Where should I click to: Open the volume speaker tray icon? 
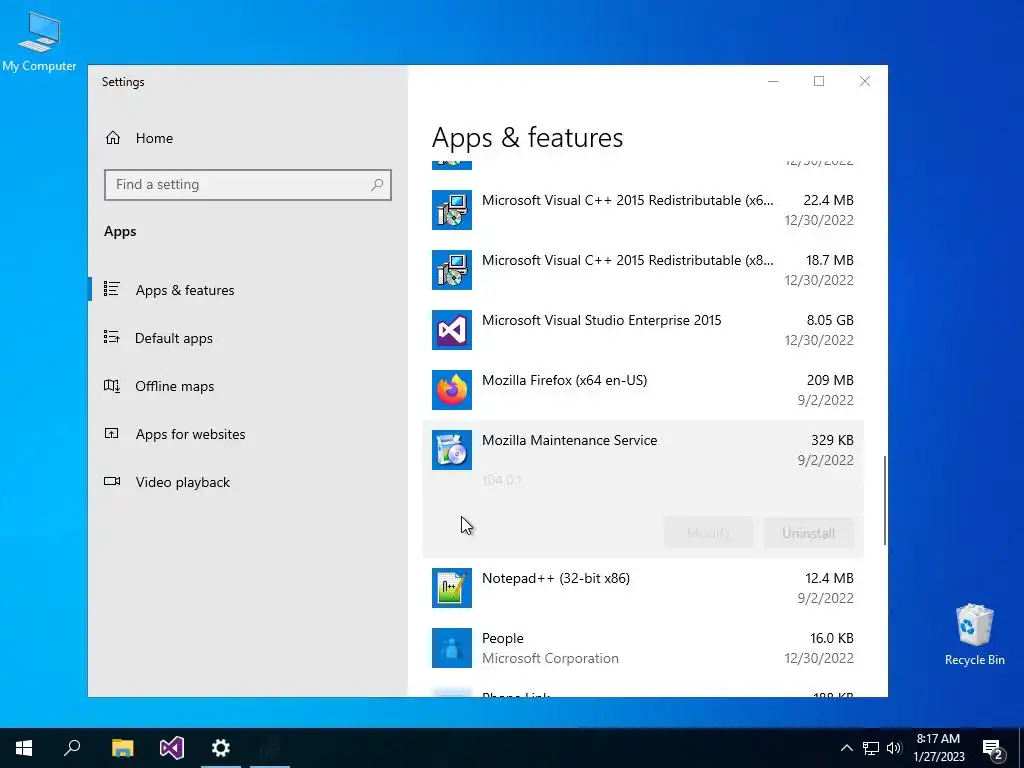click(894, 748)
